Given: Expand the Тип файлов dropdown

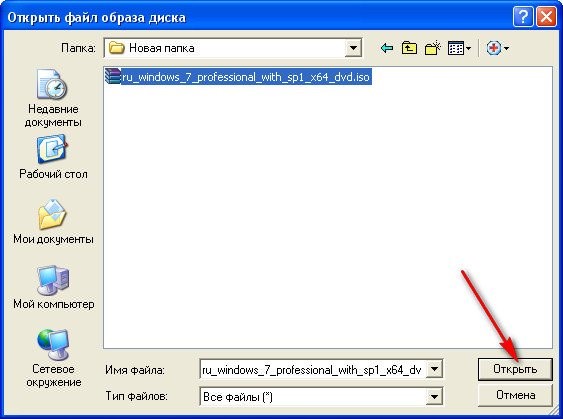Looking at the screenshot, I should (x=434, y=397).
